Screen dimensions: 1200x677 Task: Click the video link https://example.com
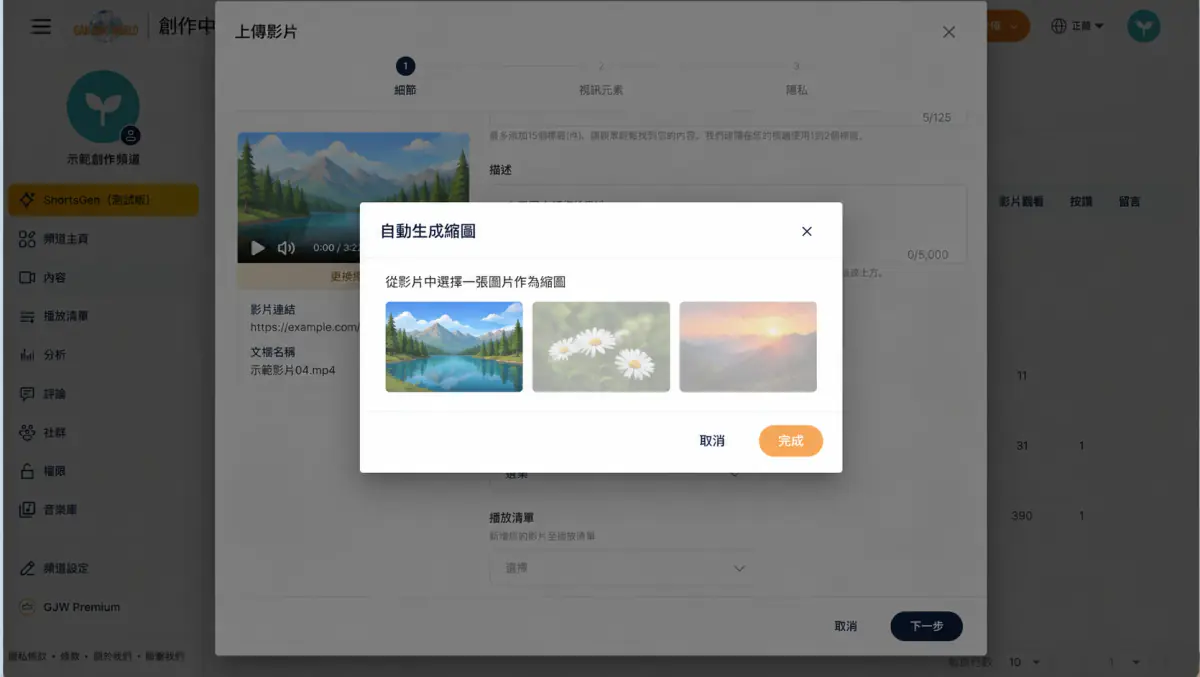304,327
